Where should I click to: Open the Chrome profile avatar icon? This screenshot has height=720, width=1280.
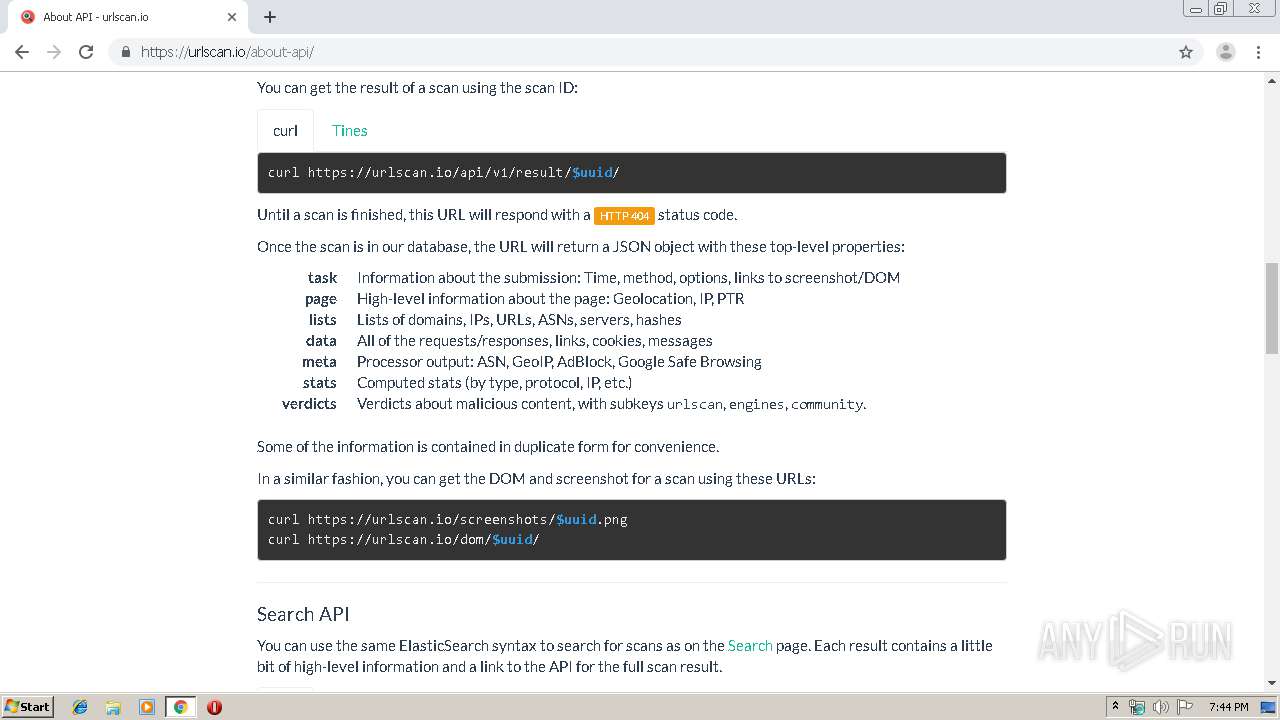[1225, 52]
